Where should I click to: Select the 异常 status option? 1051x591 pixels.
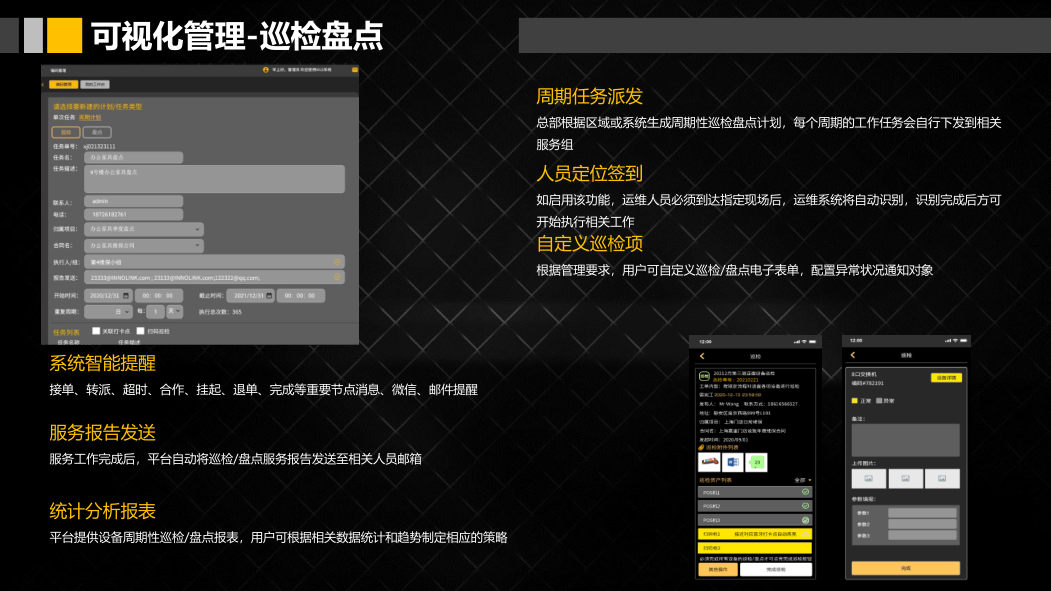(x=881, y=402)
